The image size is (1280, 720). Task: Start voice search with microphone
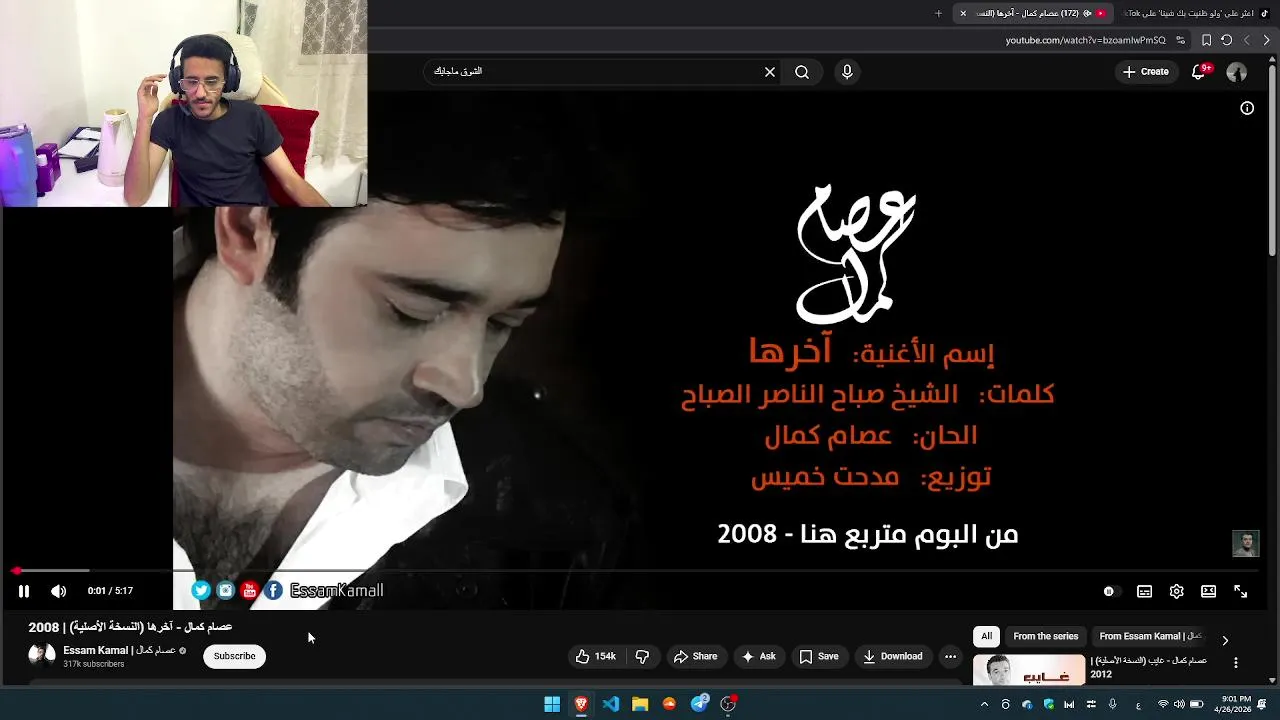click(847, 72)
